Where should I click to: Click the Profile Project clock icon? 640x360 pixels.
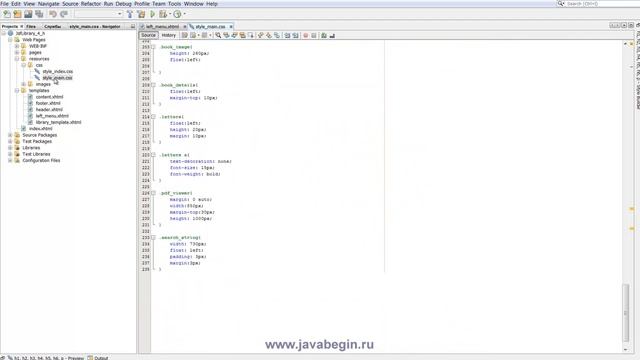(x=177, y=14)
